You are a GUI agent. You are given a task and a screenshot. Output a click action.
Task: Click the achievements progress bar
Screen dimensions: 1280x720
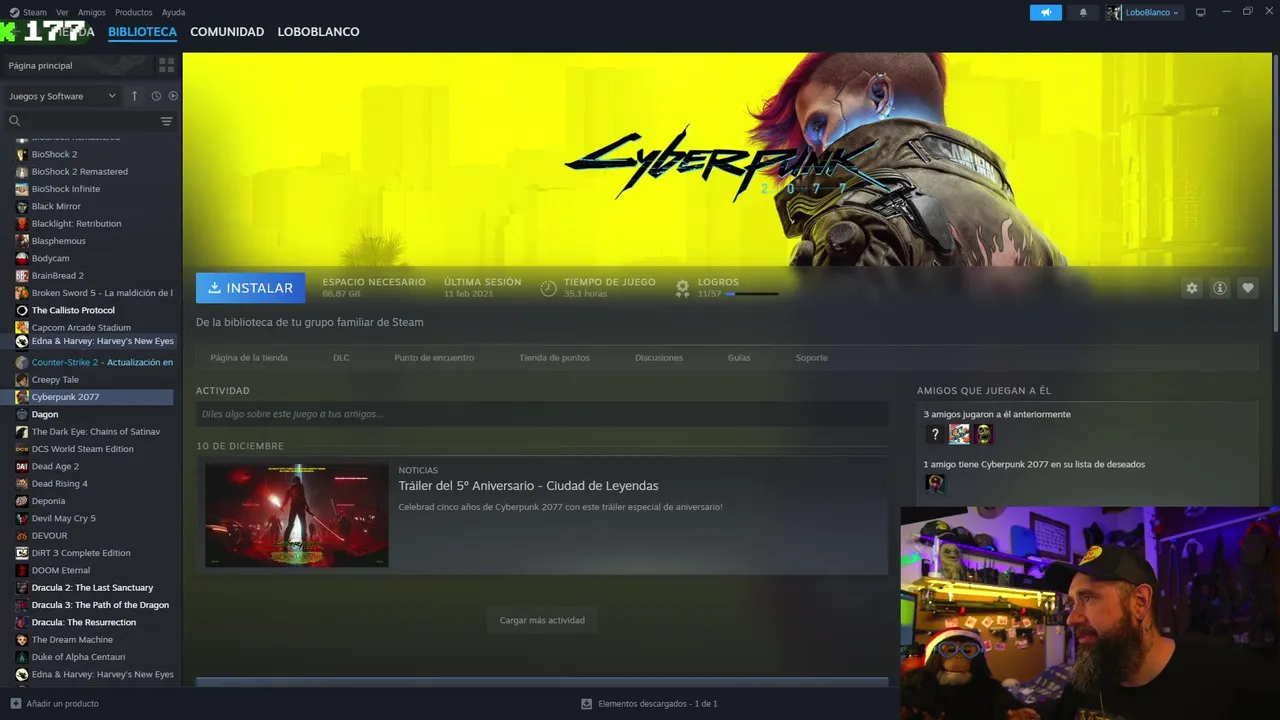click(751, 294)
